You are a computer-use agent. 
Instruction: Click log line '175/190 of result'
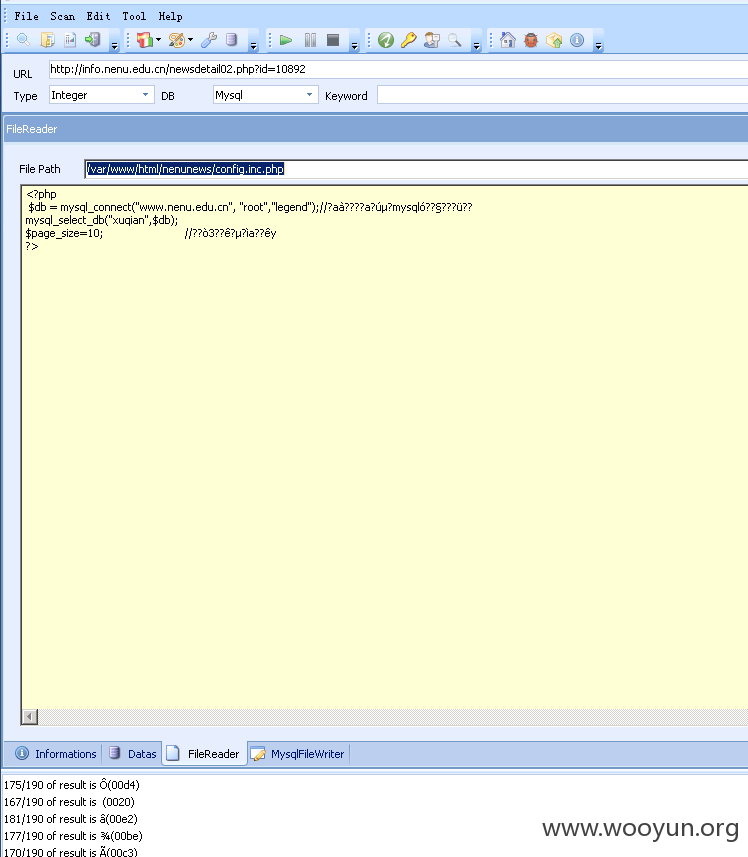(72, 785)
